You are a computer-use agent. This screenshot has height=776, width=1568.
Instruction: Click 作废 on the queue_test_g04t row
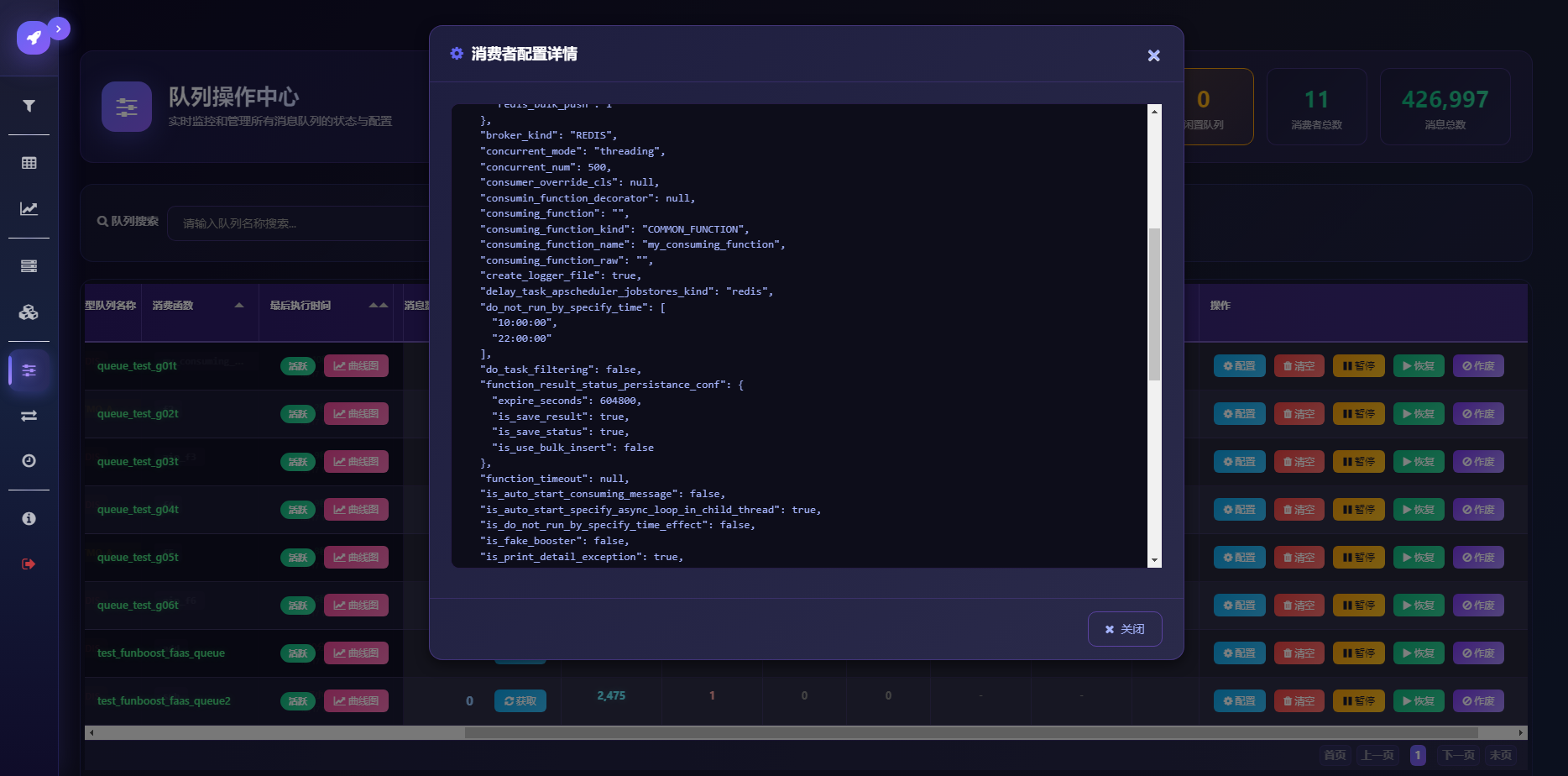[1478, 510]
